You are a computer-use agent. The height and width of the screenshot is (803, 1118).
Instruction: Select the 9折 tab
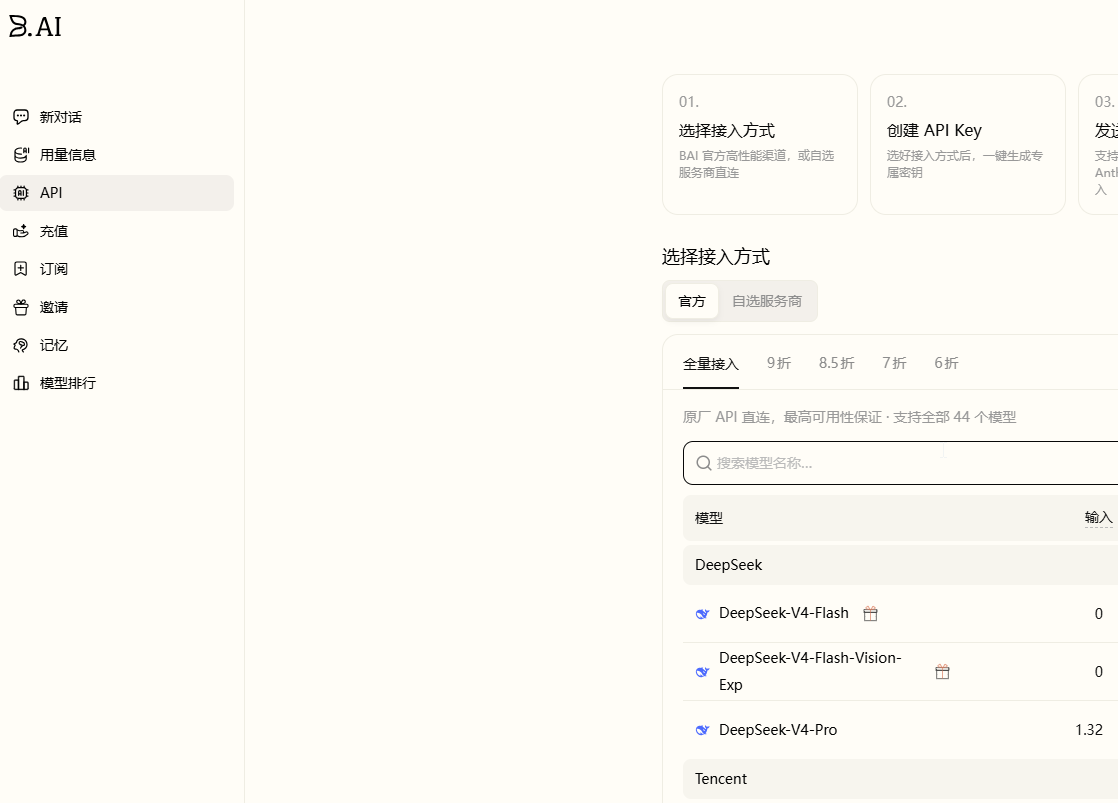[779, 363]
